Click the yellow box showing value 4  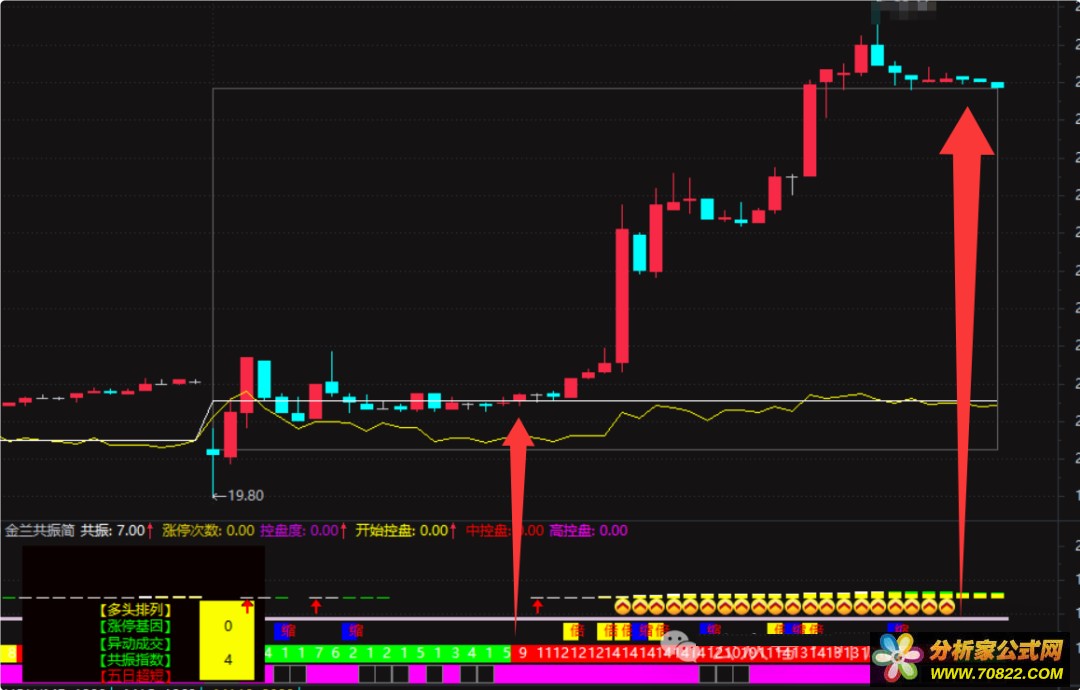[x=228, y=660]
